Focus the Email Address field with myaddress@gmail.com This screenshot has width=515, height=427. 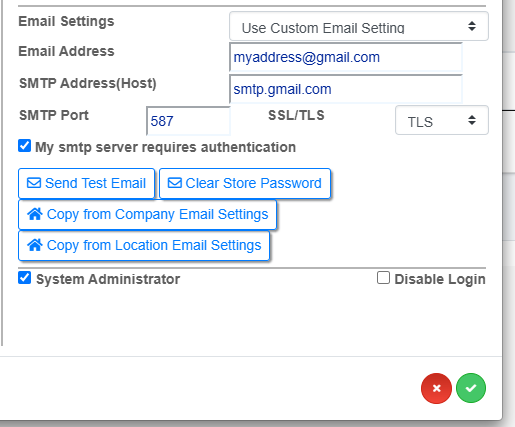(x=346, y=57)
